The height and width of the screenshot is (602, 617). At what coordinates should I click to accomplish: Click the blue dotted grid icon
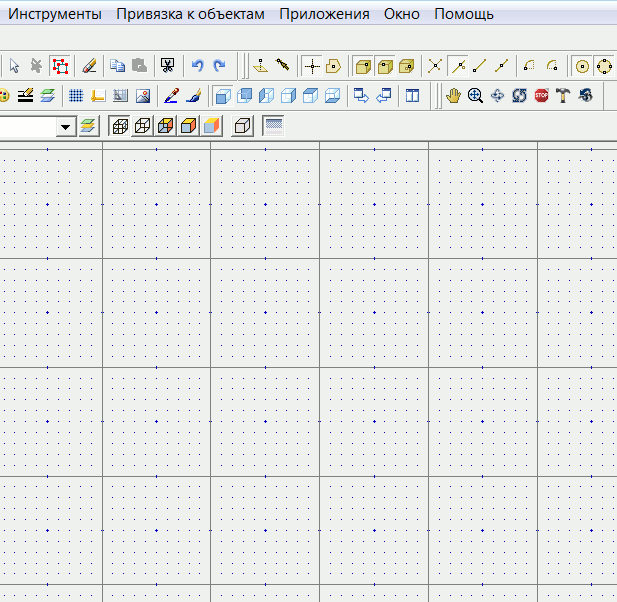(x=76, y=96)
